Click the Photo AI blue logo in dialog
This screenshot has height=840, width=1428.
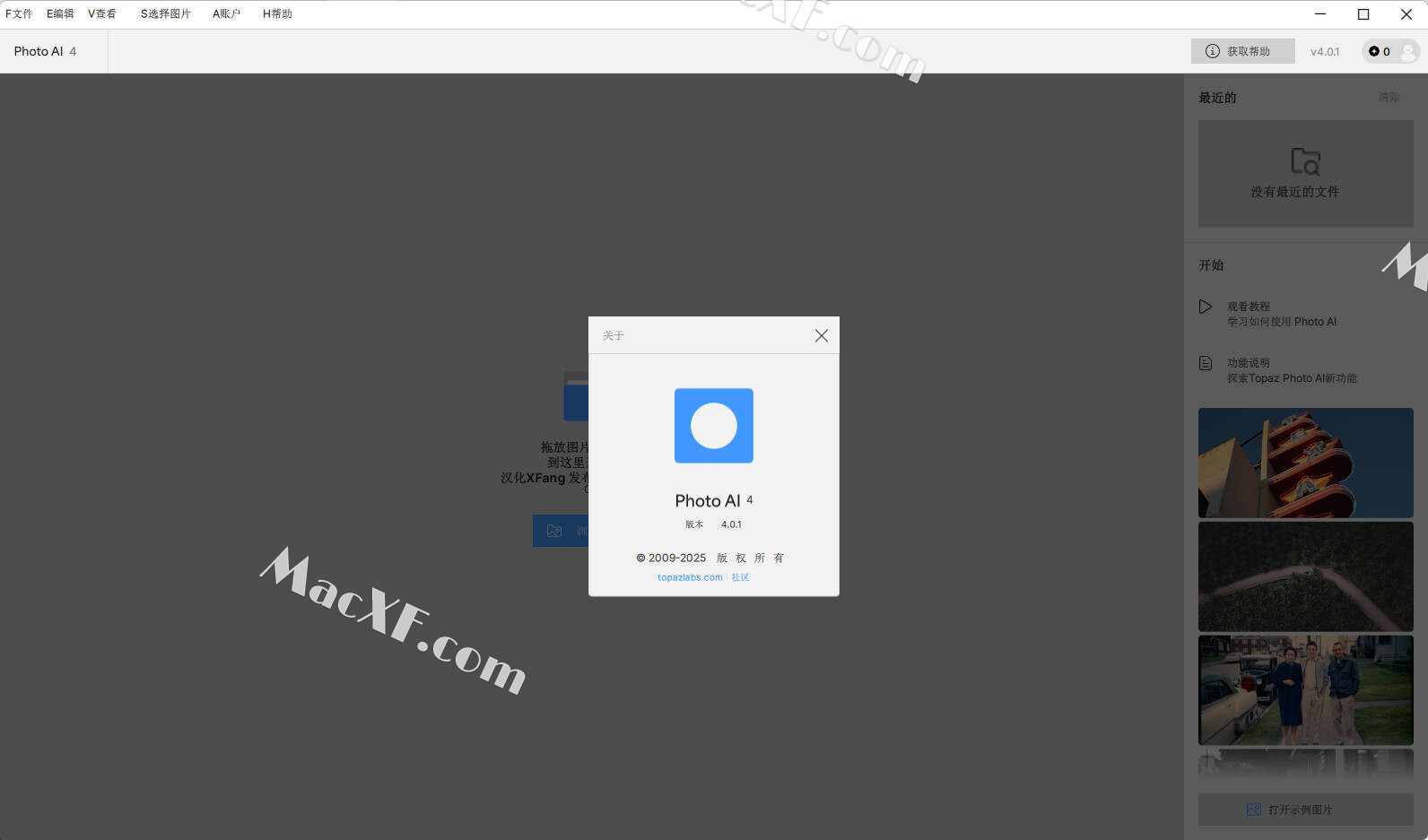[x=714, y=426]
